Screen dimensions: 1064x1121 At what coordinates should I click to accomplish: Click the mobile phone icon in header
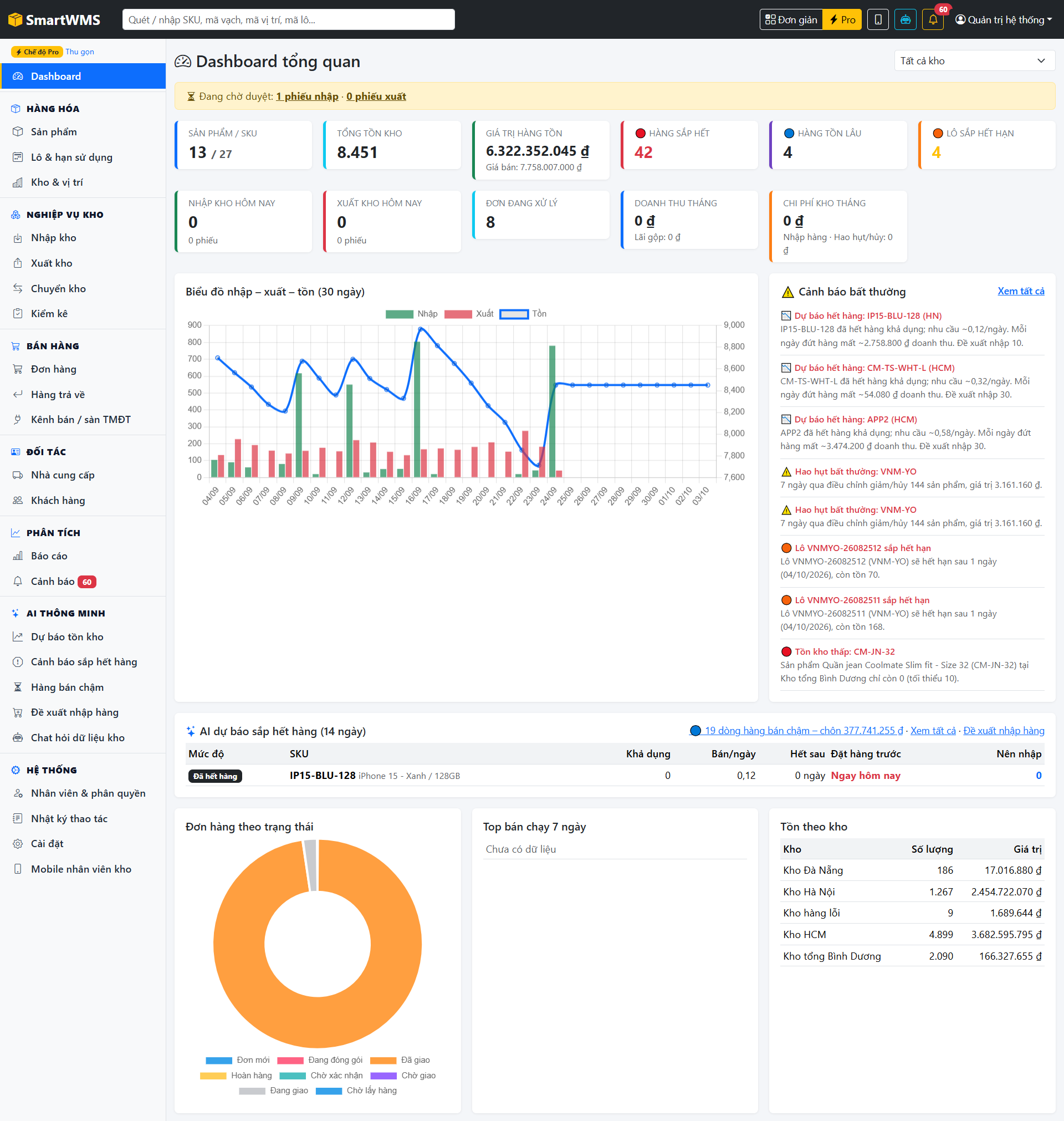click(x=877, y=20)
